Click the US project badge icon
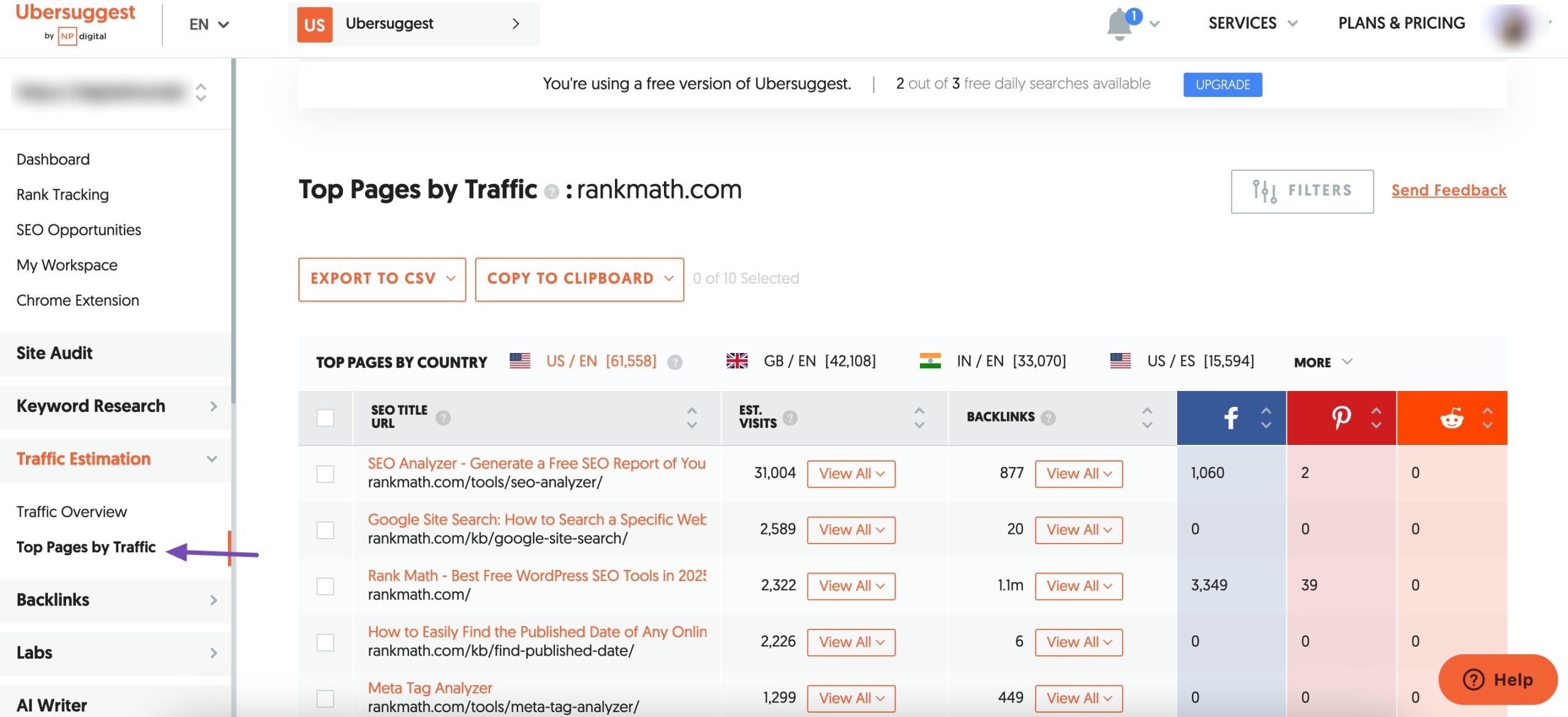 click(314, 25)
